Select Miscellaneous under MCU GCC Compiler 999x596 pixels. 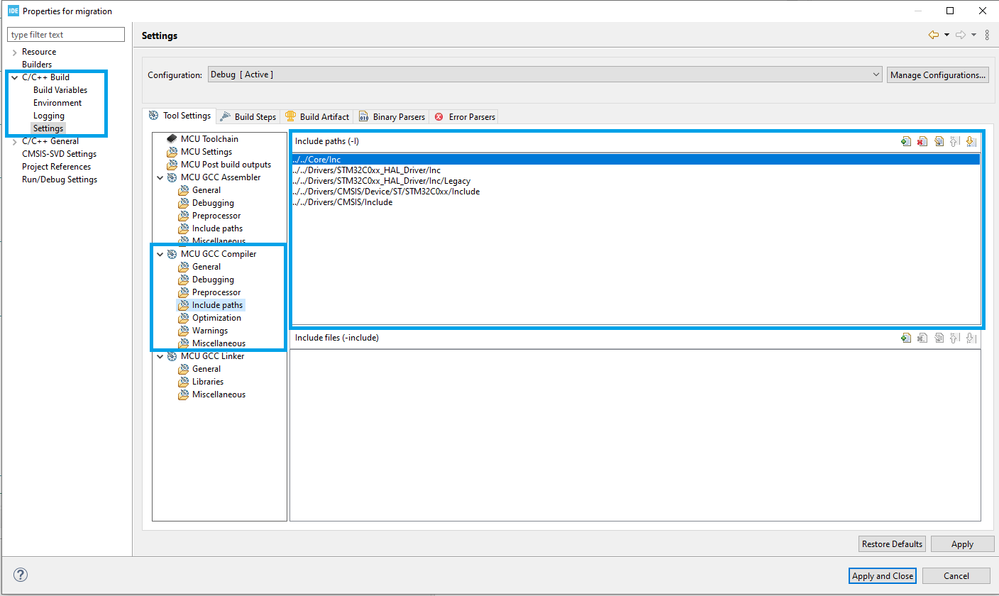(x=219, y=343)
